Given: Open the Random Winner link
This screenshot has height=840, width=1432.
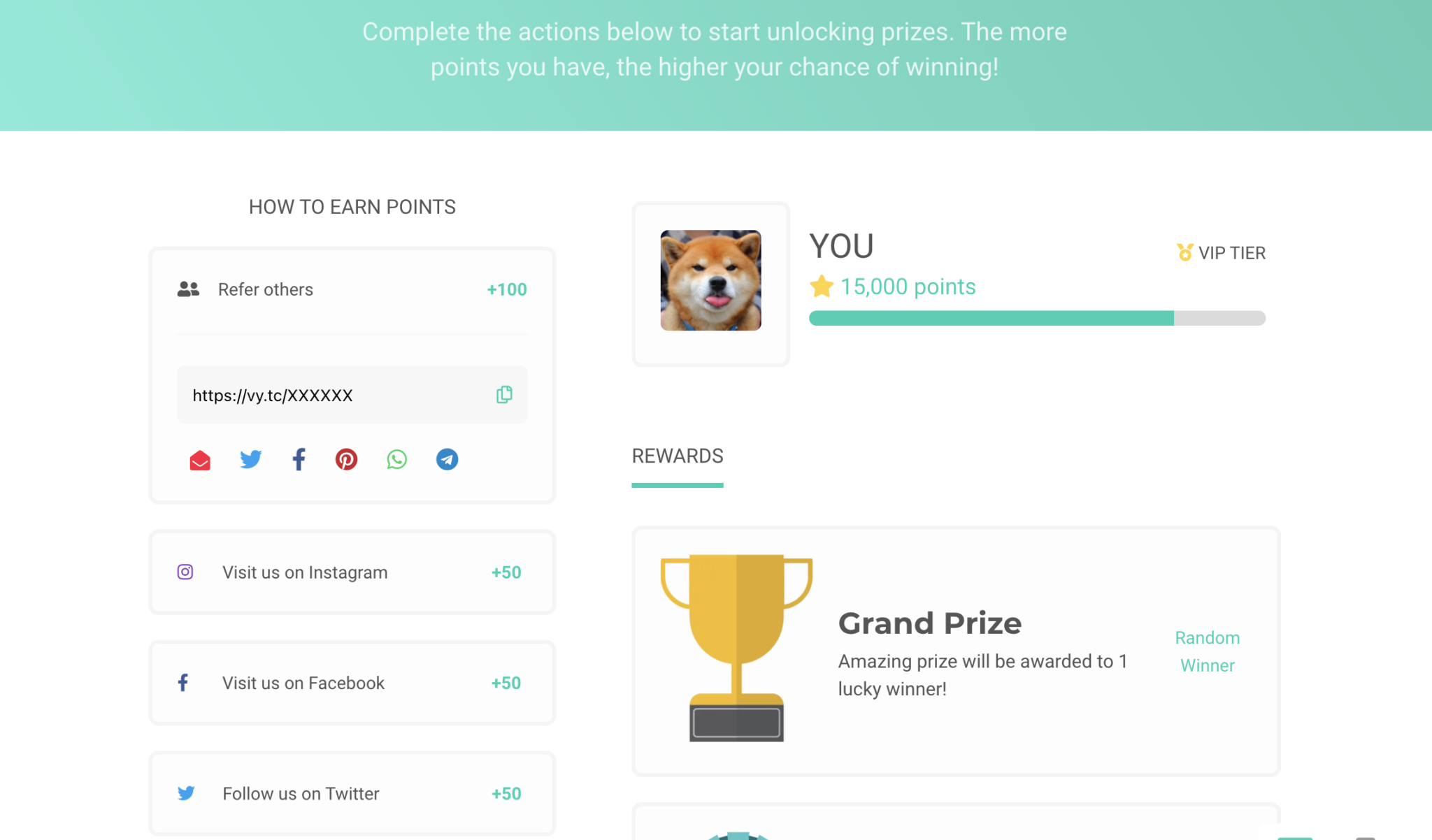Looking at the screenshot, I should tap(1207, 651).
